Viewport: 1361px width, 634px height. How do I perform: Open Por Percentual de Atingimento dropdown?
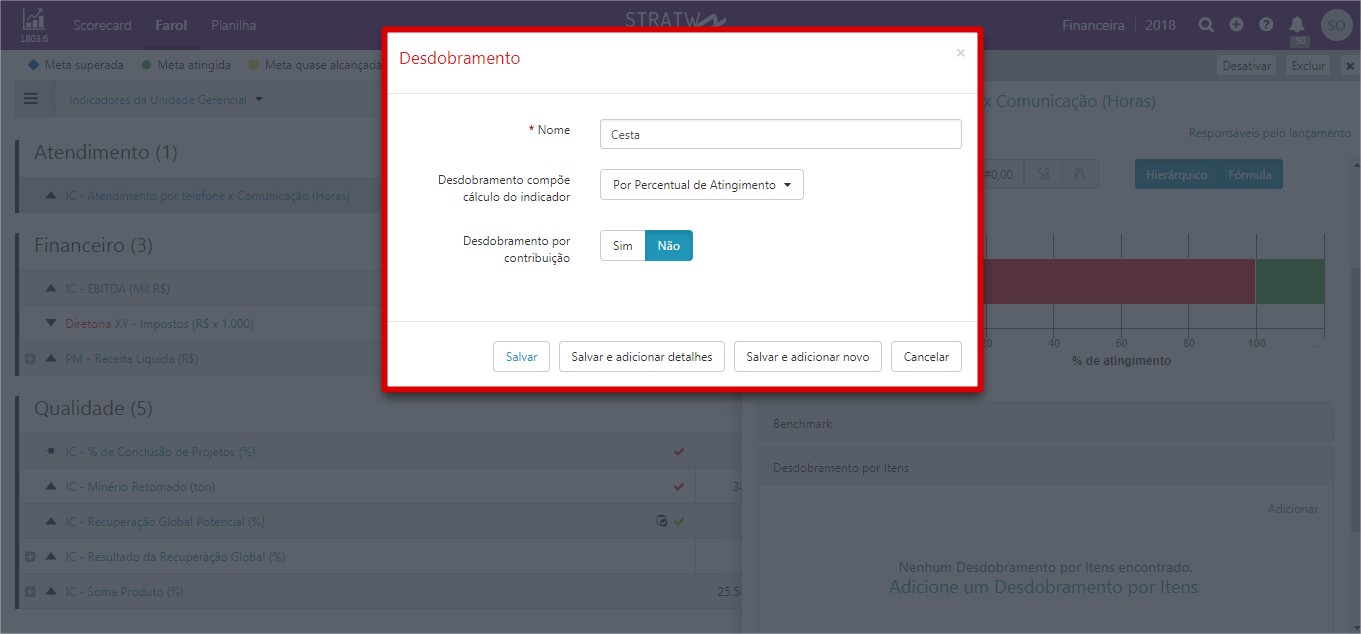(x=702, y=185)
